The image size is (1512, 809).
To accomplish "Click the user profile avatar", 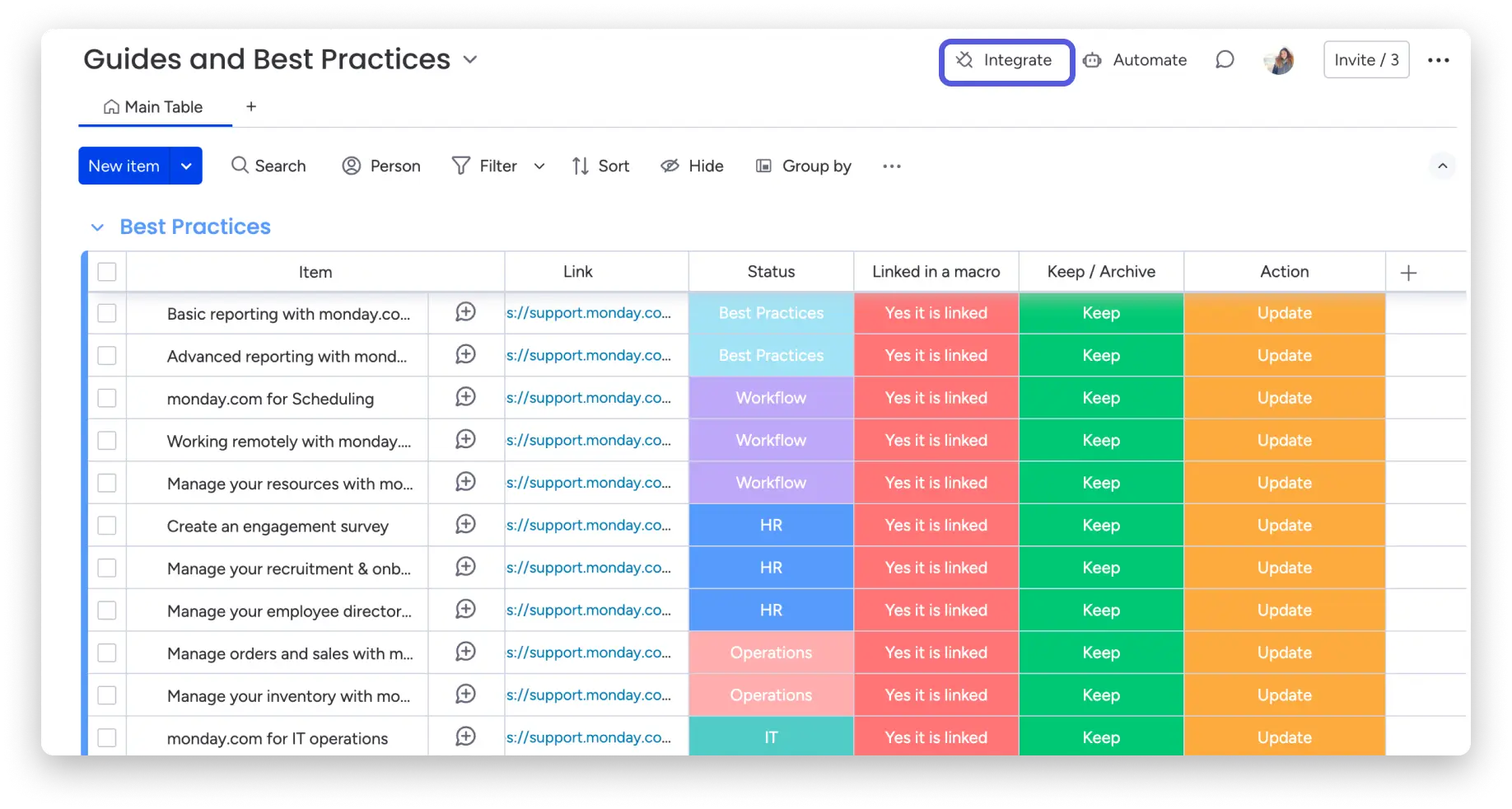I will pos(1279,60).
